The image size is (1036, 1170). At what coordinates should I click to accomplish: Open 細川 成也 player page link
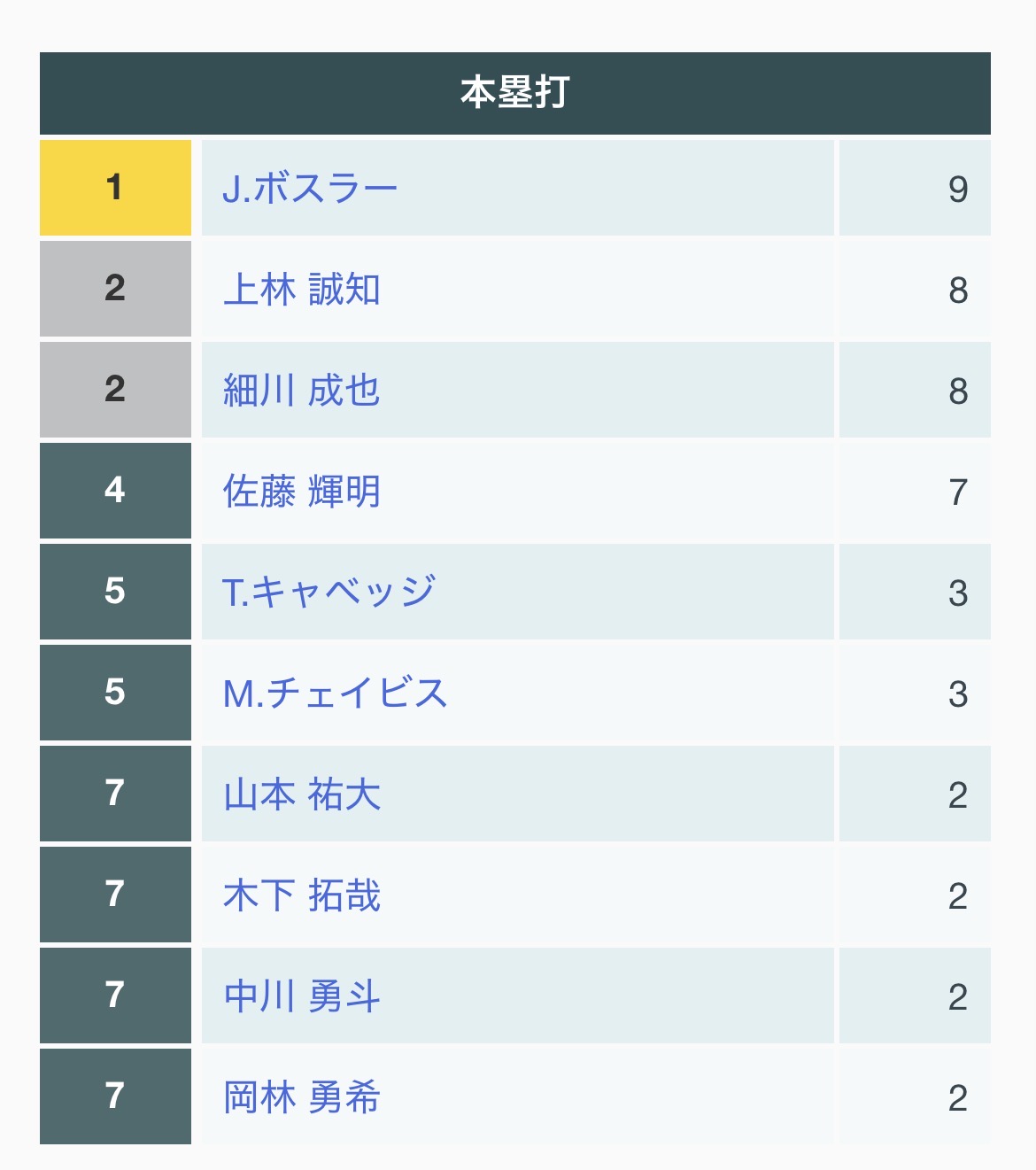(x=302, y=391)
